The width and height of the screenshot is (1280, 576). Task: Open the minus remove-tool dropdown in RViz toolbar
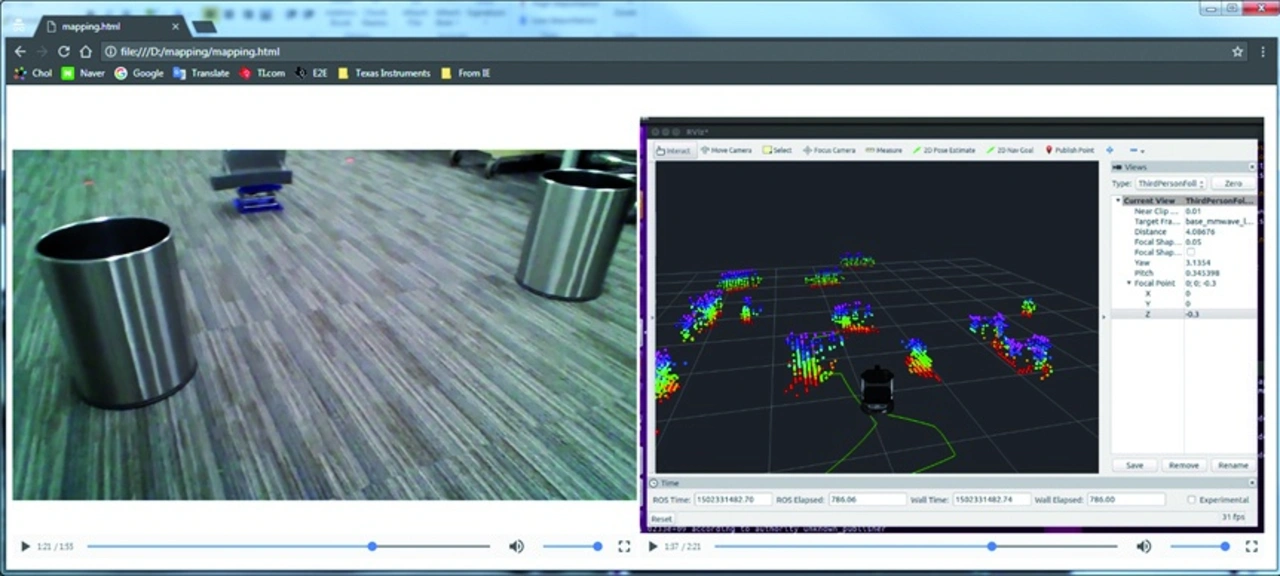click(1137, 150)
